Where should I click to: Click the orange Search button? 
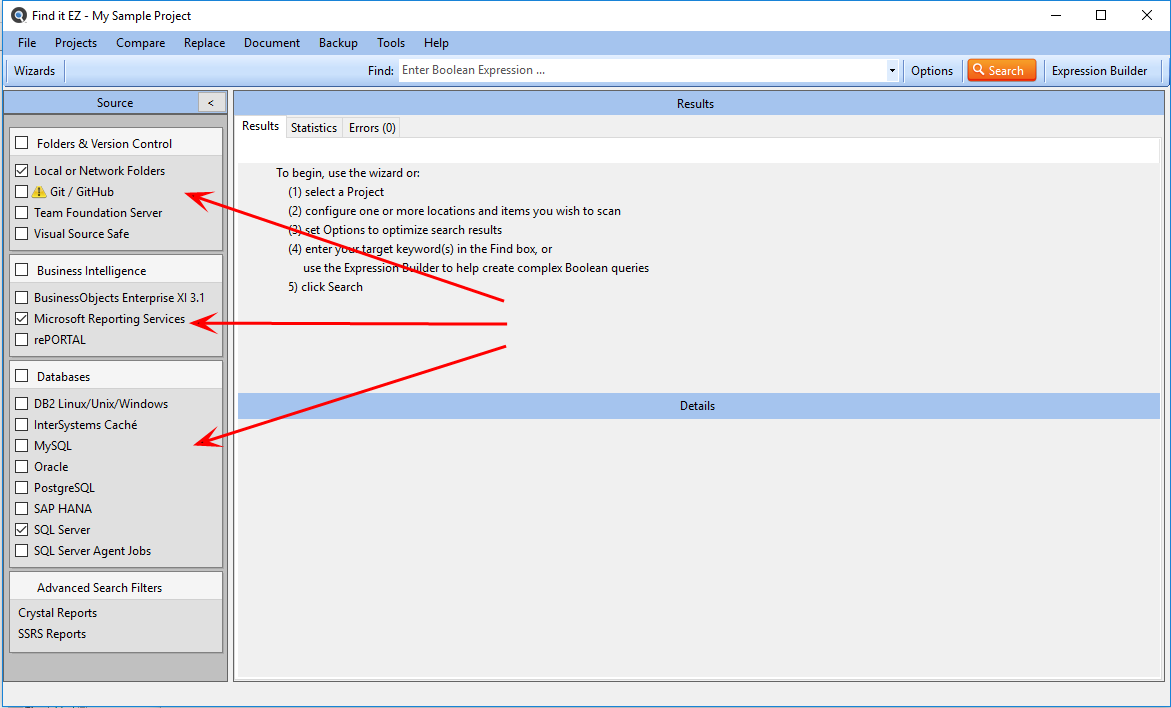(1001, 70)
